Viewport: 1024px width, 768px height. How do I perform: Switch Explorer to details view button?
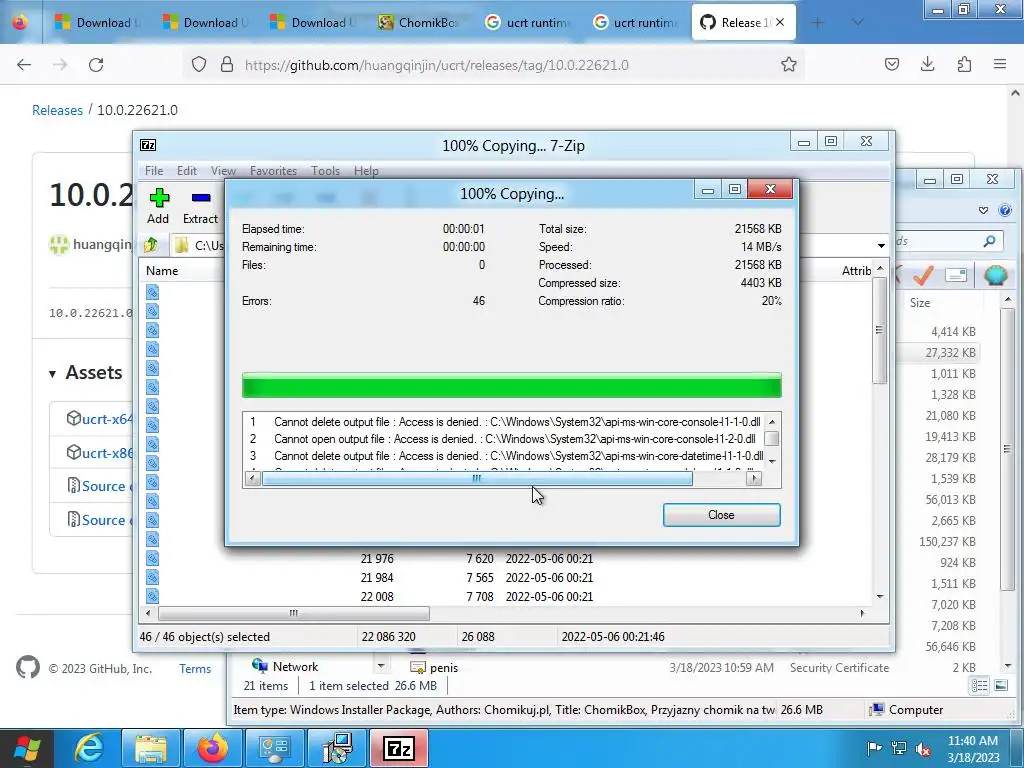pyautogui.click(x=979, y=685)
